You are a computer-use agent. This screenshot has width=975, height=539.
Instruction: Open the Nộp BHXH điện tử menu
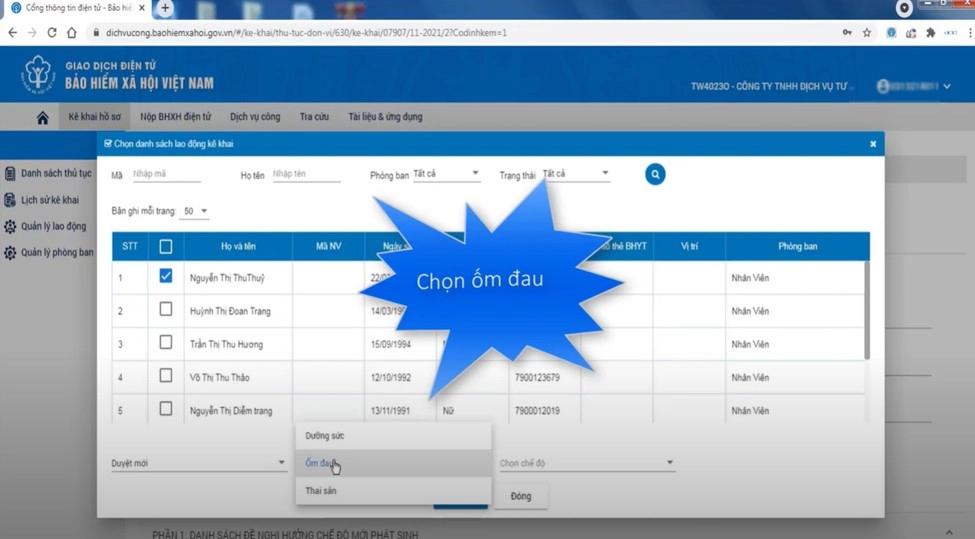click(x=175, y=117)
